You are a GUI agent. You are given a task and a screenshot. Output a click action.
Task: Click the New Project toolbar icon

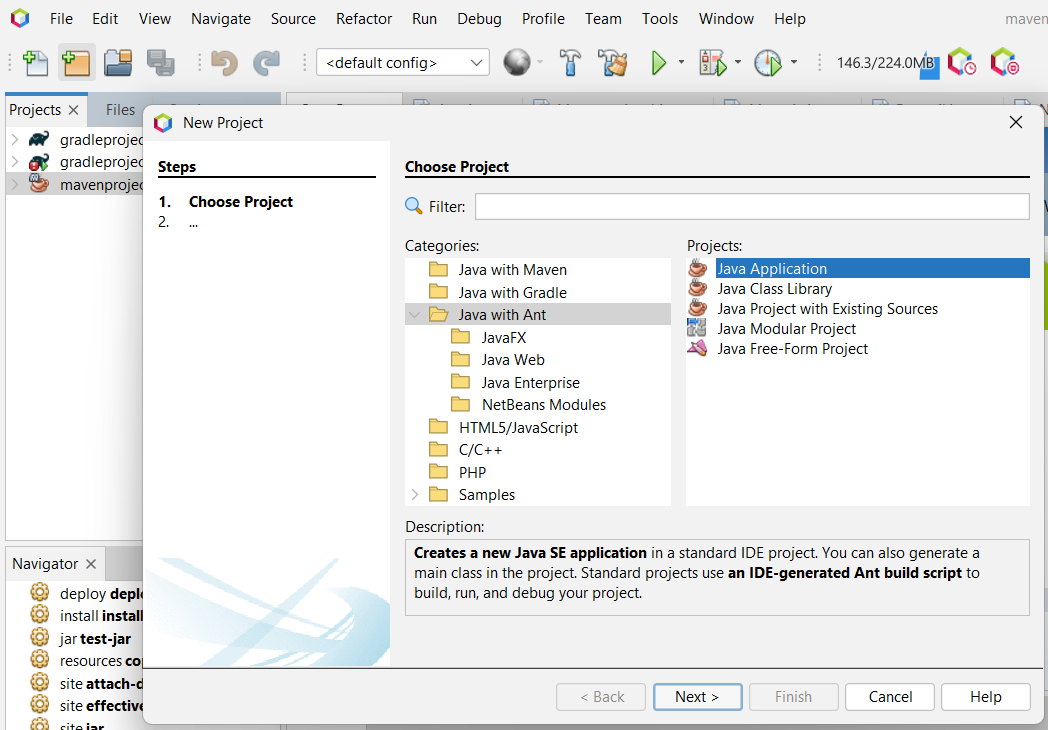(76, 63)
